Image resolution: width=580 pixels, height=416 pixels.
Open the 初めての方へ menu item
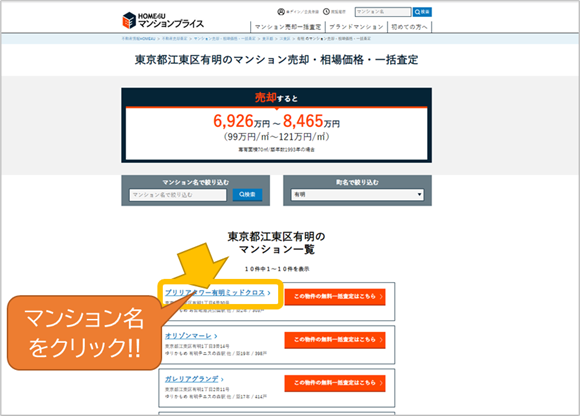click(409, 27)
